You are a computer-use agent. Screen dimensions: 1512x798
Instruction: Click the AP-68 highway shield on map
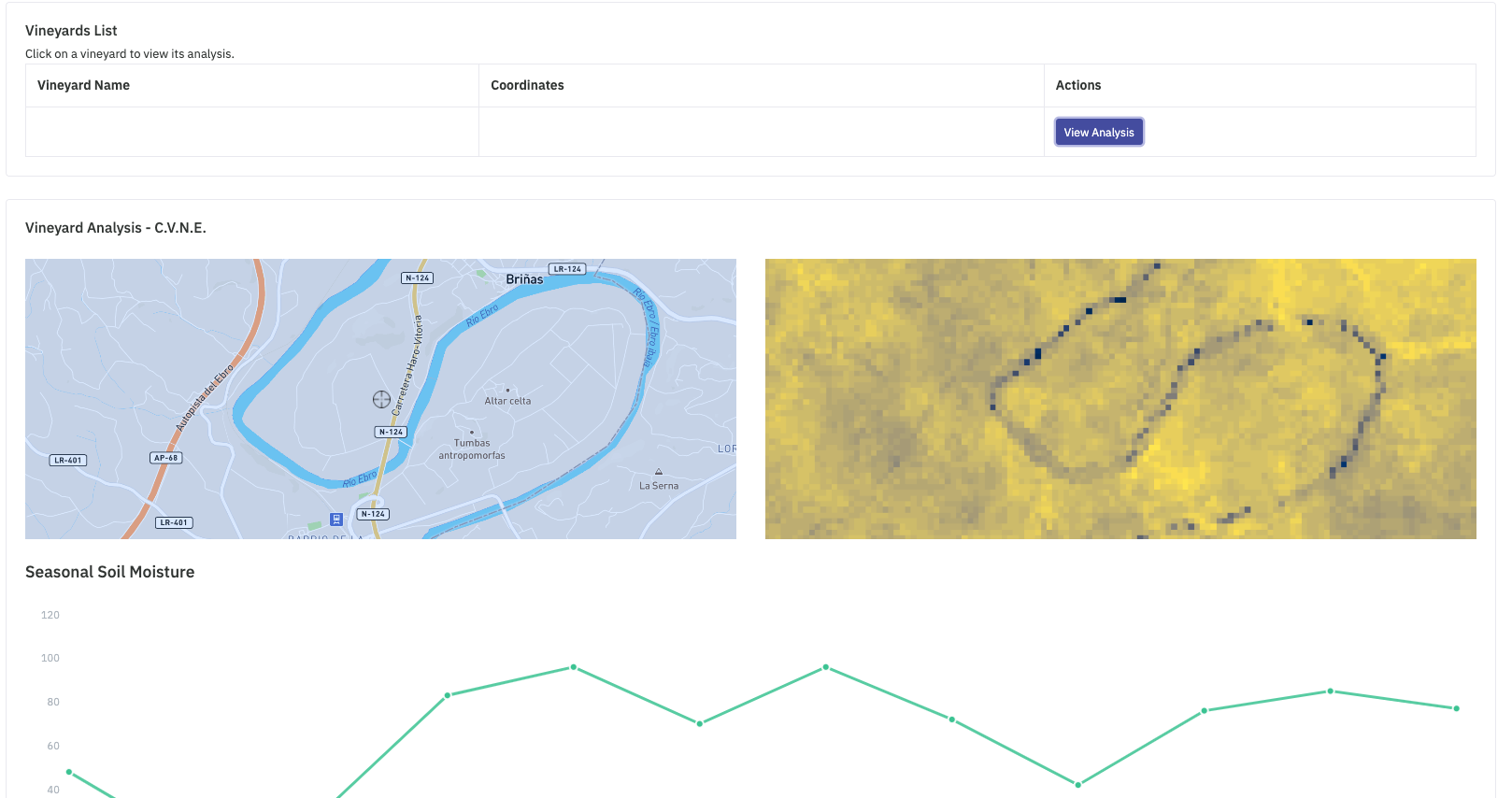point(166,458)
